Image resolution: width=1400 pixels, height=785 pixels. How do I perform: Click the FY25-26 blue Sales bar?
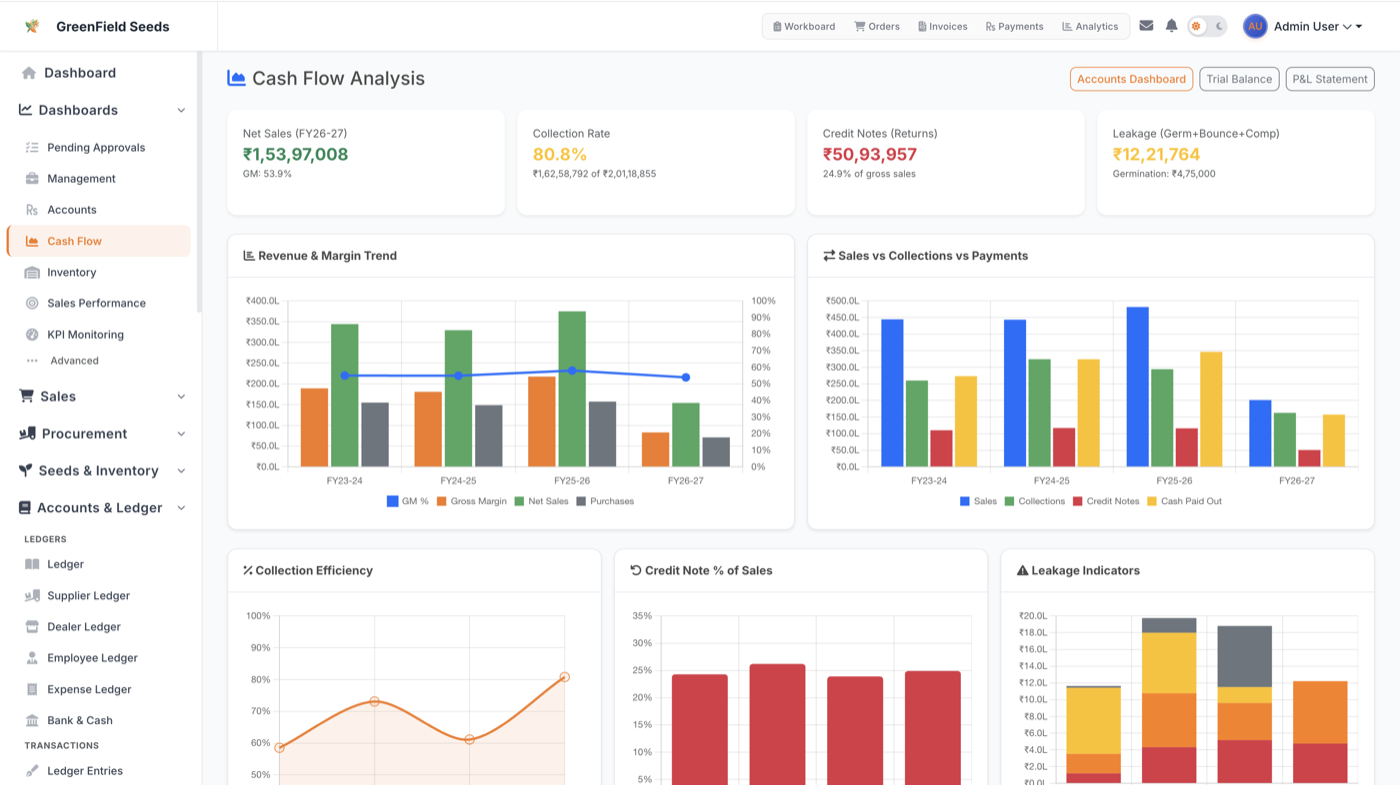(x=1138, y=387)
